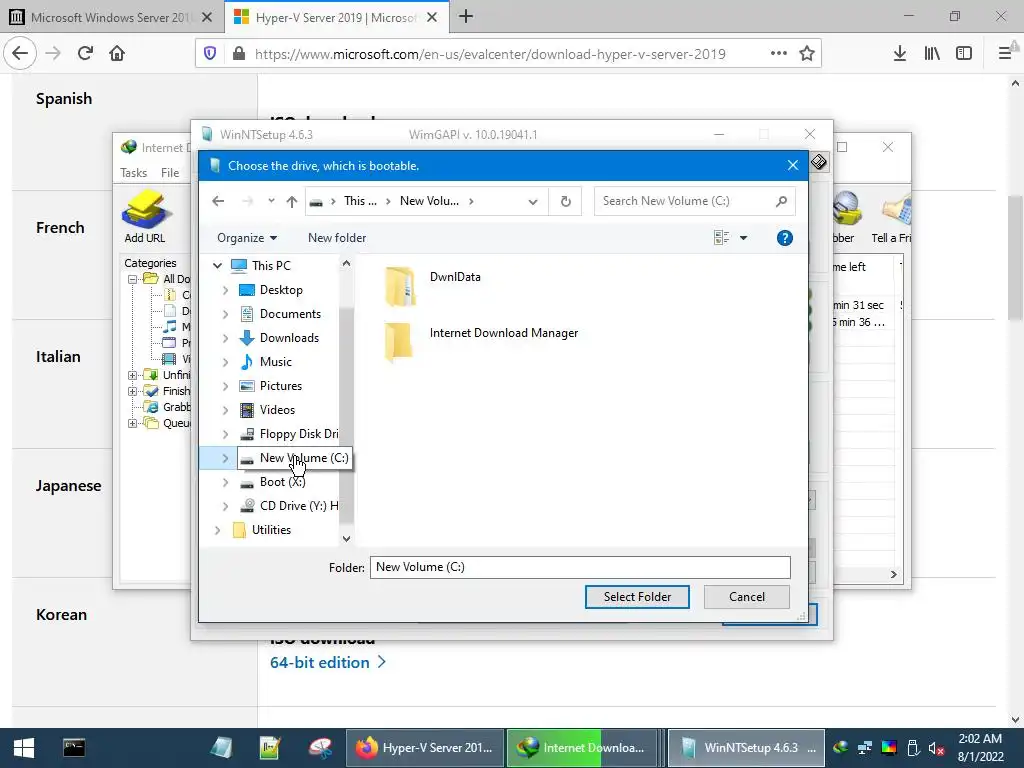The width and height of the screenshot is (1024, 768).
Task: Click the navigation tree scroll down arrow
Action: 346,539
